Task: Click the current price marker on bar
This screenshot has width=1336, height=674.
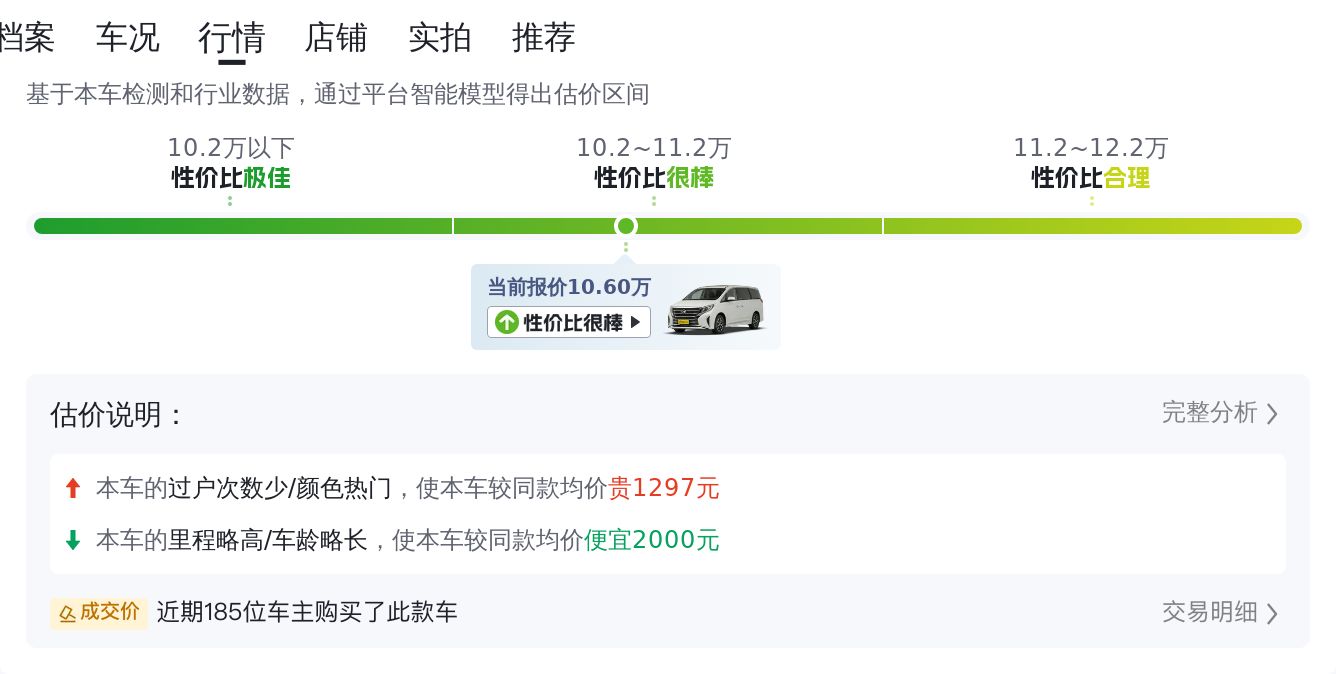Action: pyautogui.click(x=626, y=226)
